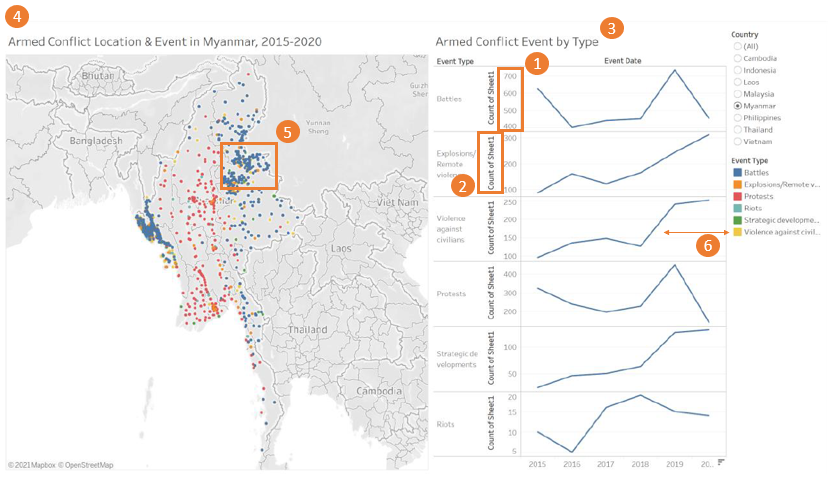Image resolution: width=834 pixels, height=479 pixels.
Task: Click the blue Battles legend swatch
Action: point(737,173)
